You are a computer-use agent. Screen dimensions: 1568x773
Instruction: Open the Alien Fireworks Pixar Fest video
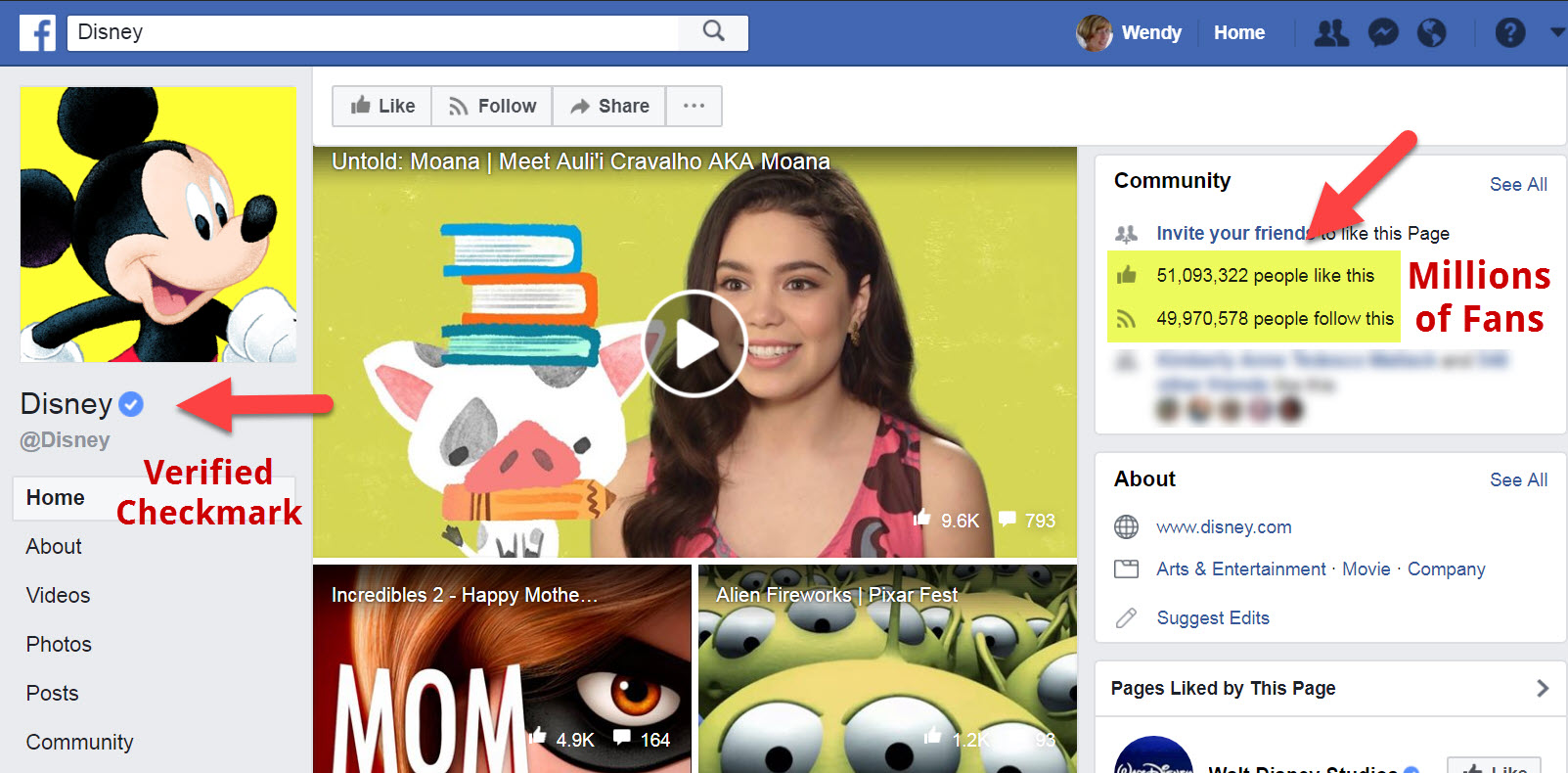coord(887,668)
